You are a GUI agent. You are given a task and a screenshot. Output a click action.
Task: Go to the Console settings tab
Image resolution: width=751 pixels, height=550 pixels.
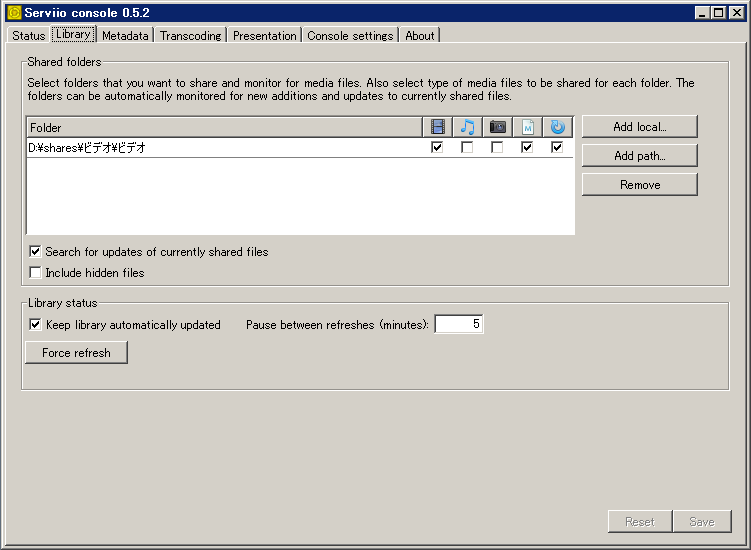coord(350,35)
